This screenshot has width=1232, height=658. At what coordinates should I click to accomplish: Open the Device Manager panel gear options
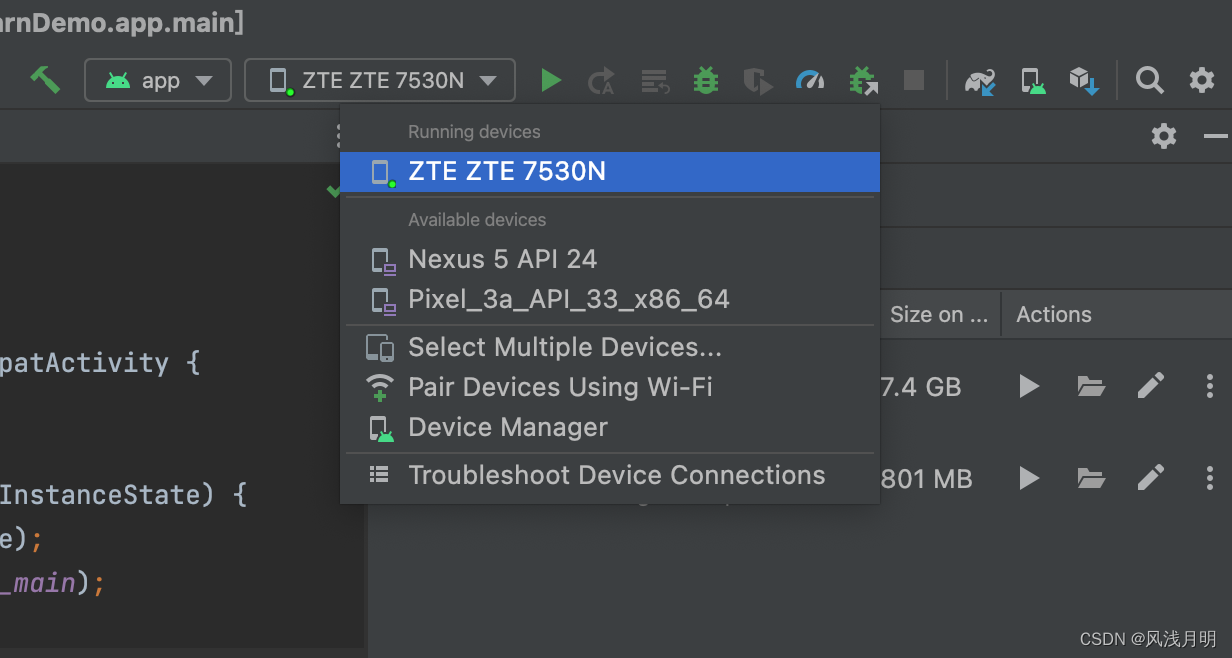click(x=1164, y=136)
